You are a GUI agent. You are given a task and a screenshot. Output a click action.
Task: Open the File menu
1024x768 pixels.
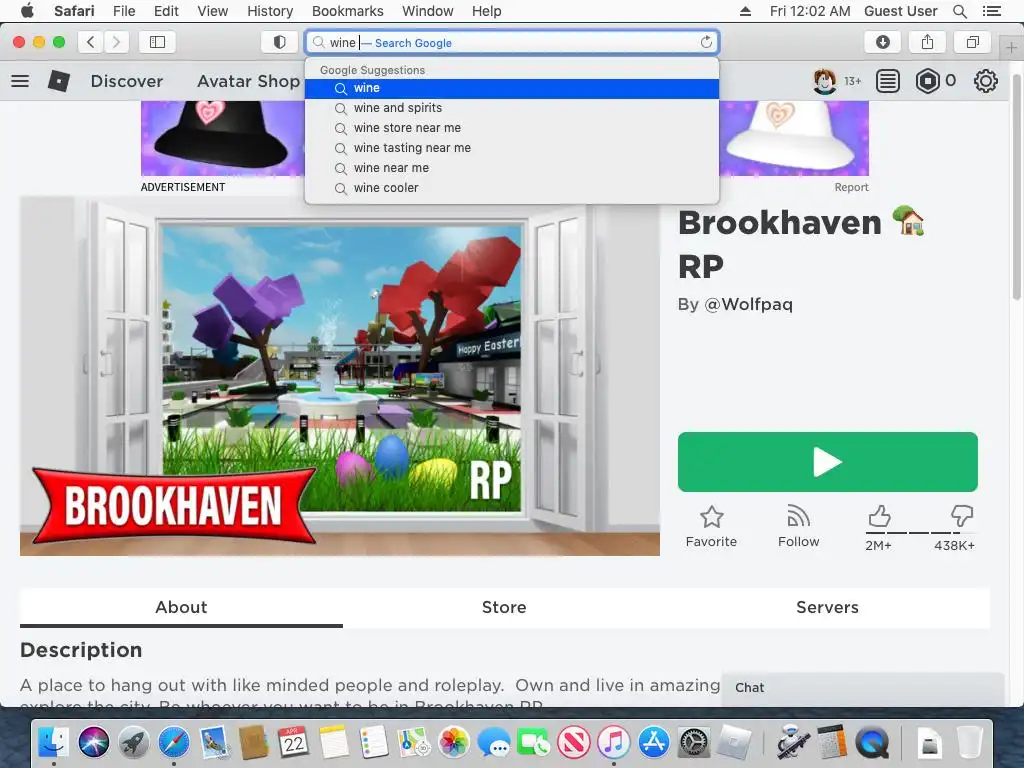(124, 11)
